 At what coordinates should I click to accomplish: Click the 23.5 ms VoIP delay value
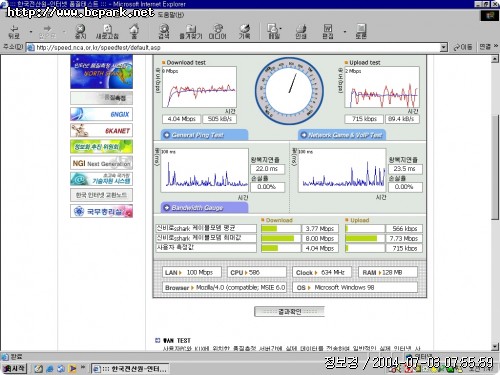[x=405, y=169]
